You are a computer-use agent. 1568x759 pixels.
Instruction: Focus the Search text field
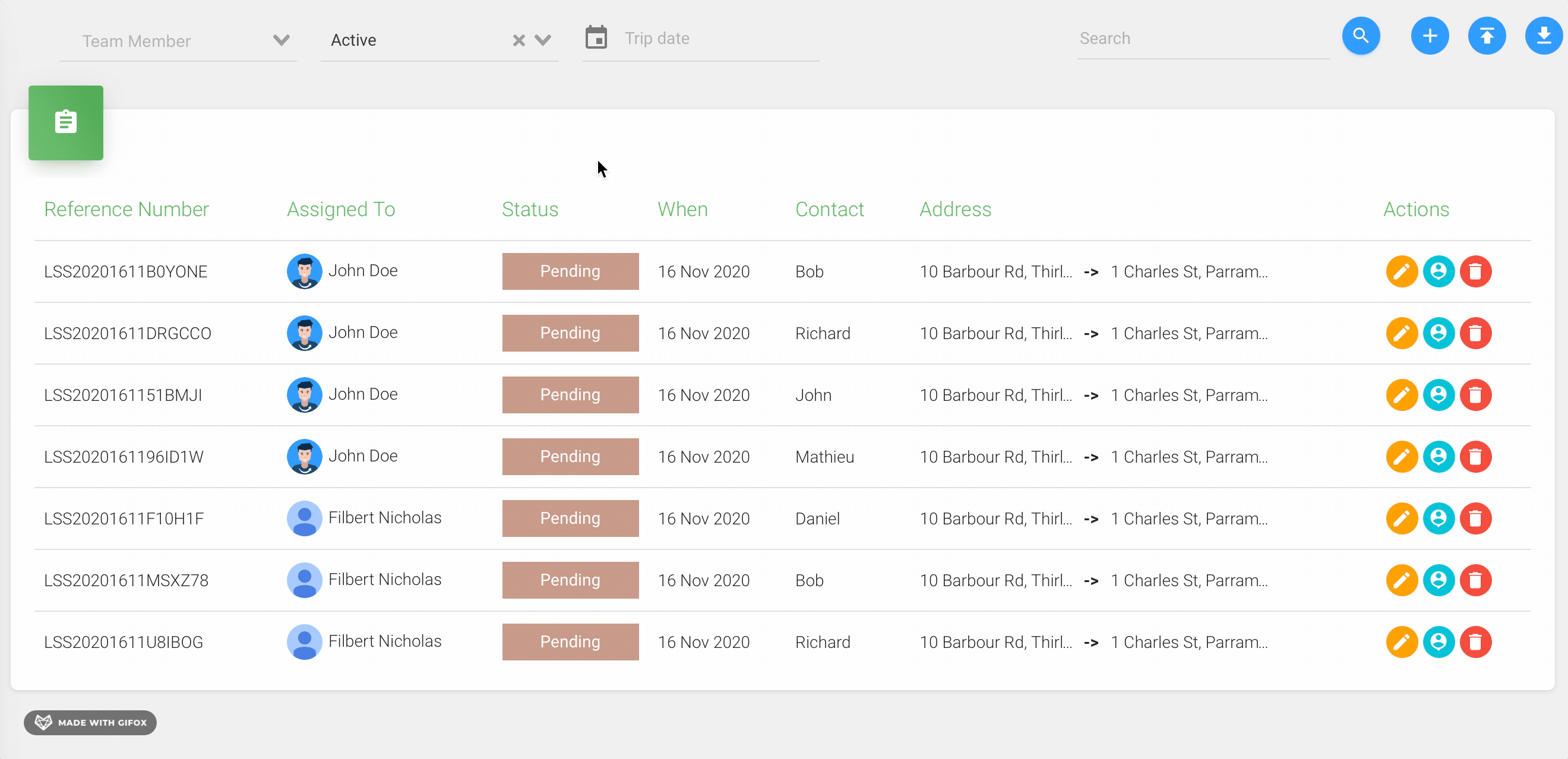pos(1203,39)
